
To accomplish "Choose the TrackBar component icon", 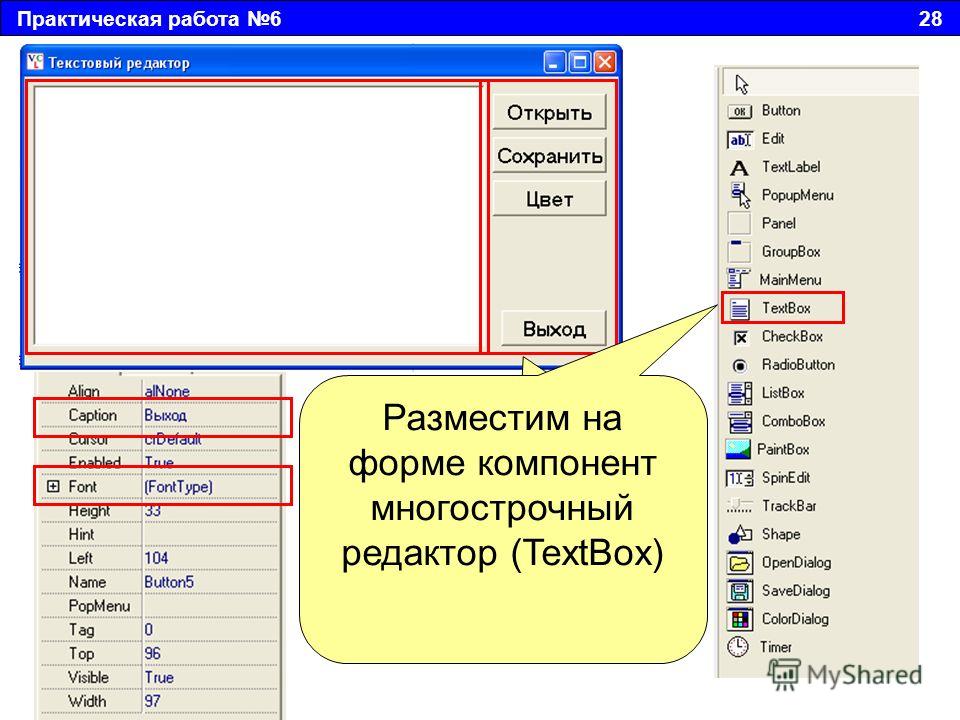I will (740, 506).
